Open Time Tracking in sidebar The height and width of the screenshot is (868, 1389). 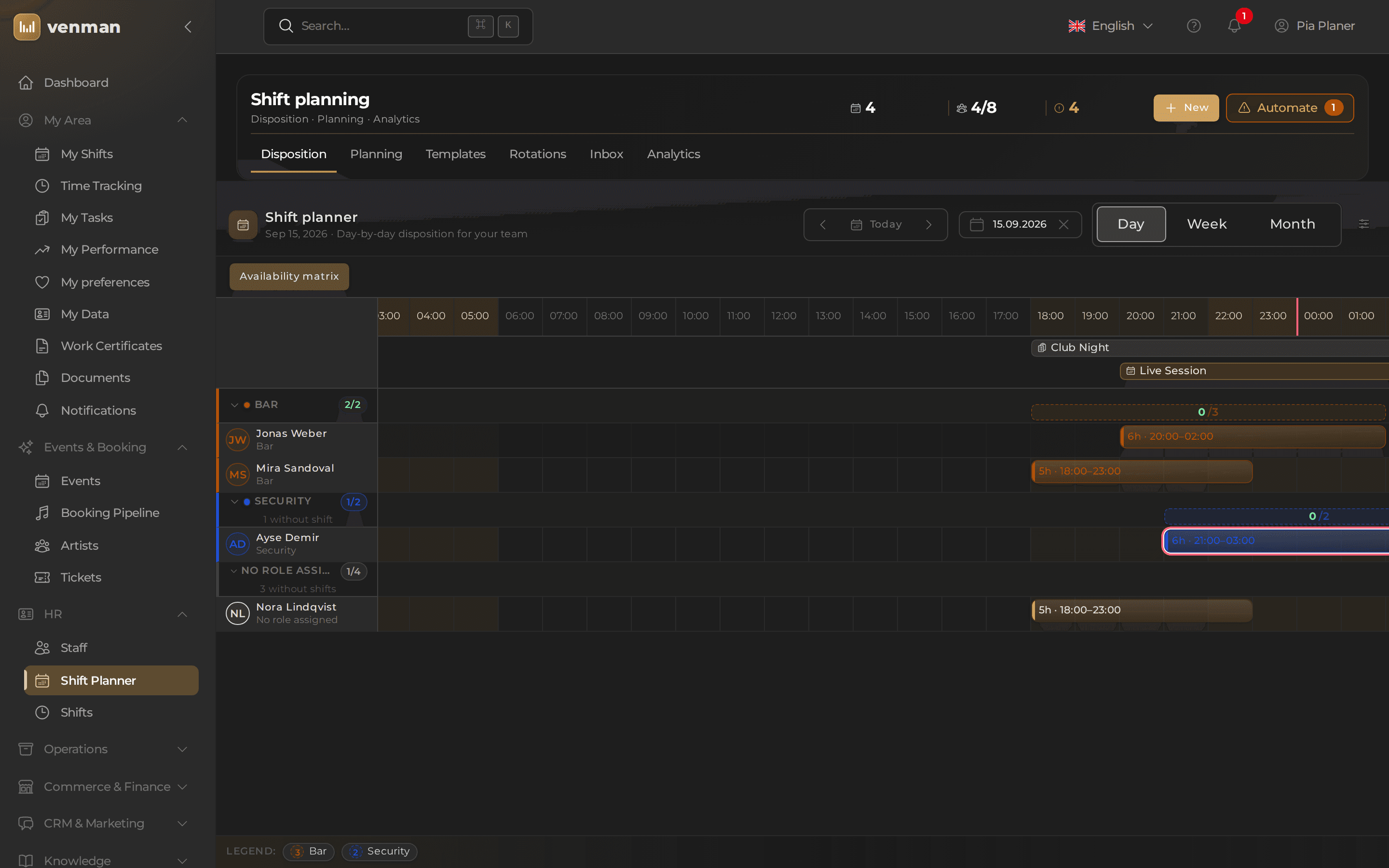[112, 186]
